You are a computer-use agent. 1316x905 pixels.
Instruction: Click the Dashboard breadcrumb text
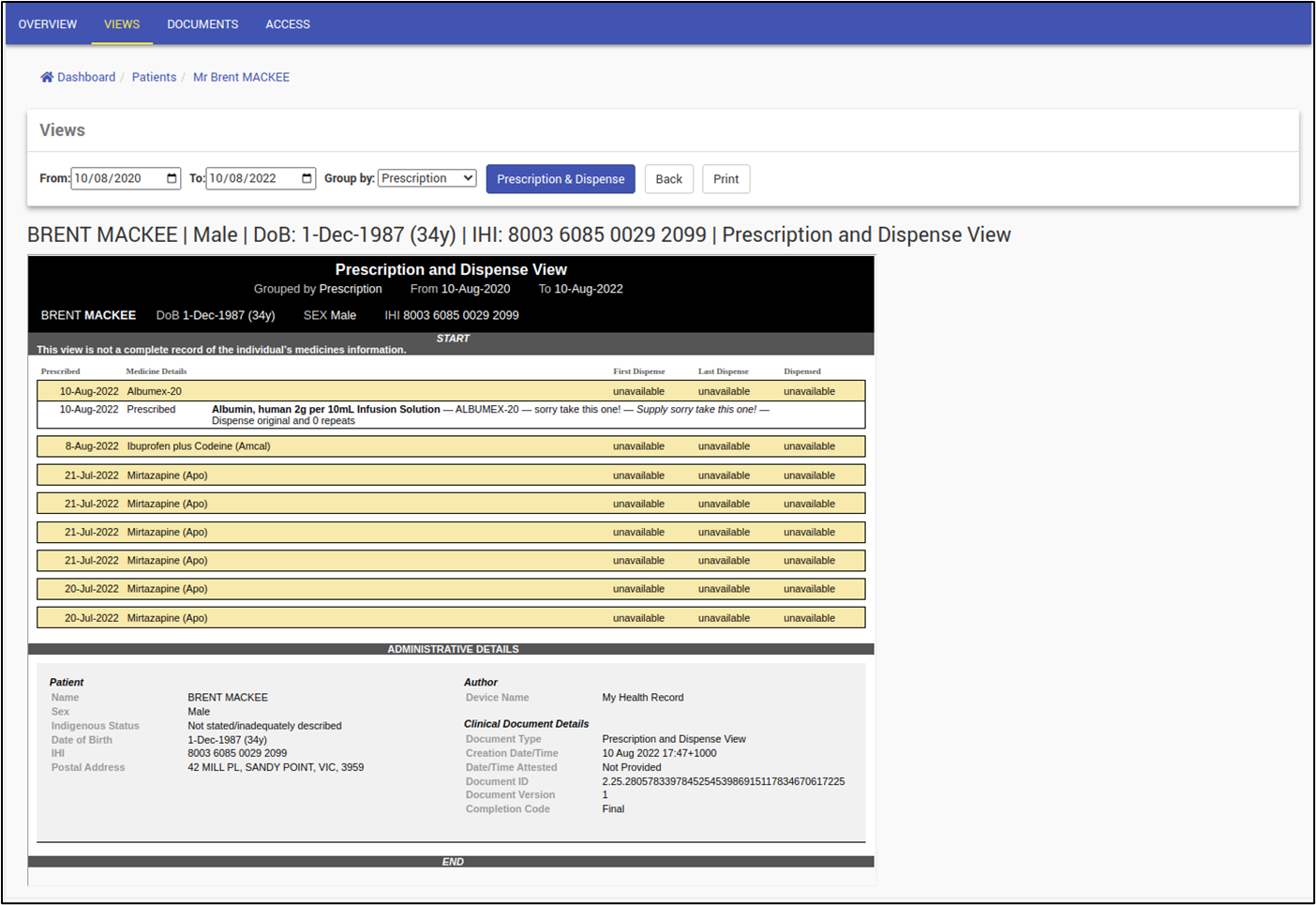pyautogui.click(x=86, y=77)
